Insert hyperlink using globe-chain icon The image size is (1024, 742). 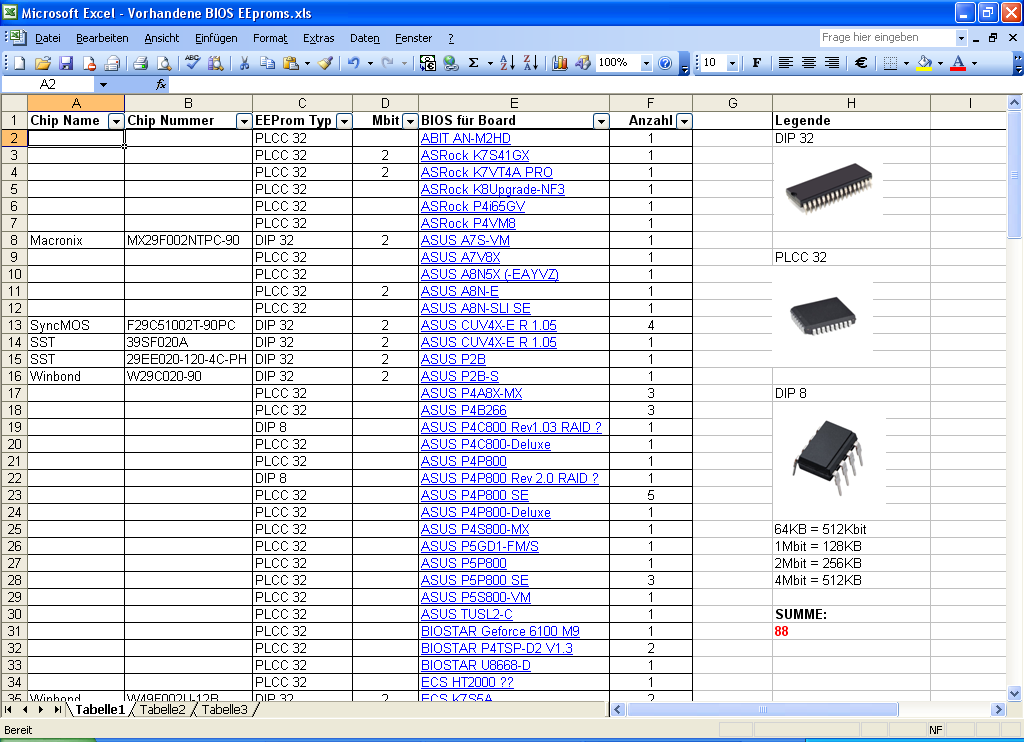(x=451, y=63)
